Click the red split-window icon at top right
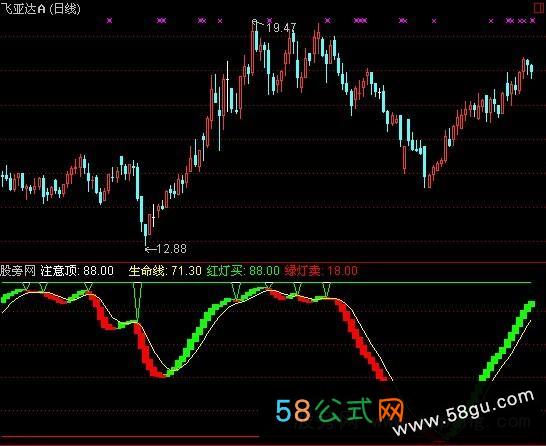This screenshot has width=546, height=446. 540,8
